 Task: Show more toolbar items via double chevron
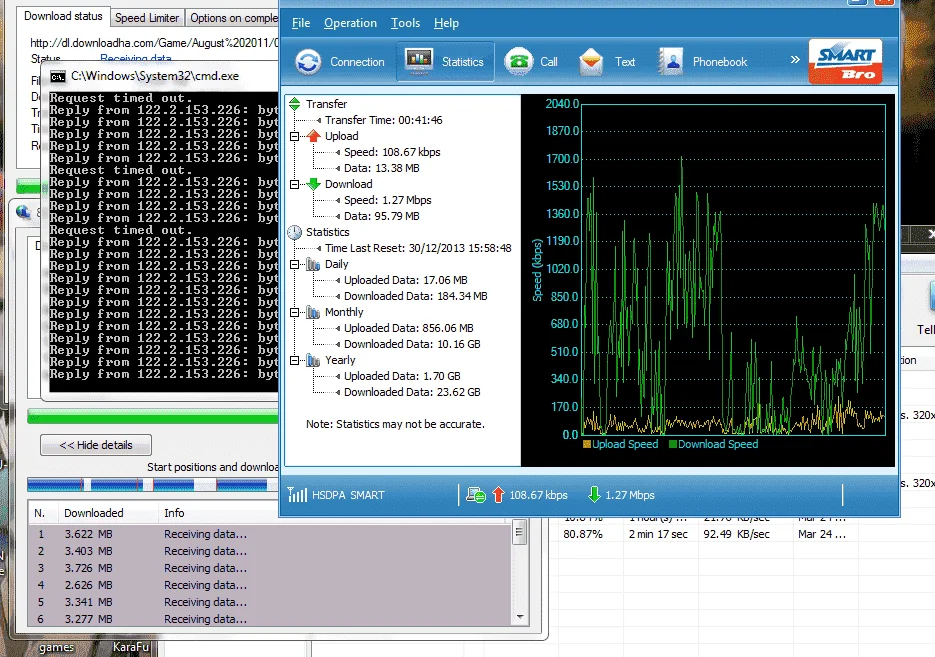(x=795, y=60)
